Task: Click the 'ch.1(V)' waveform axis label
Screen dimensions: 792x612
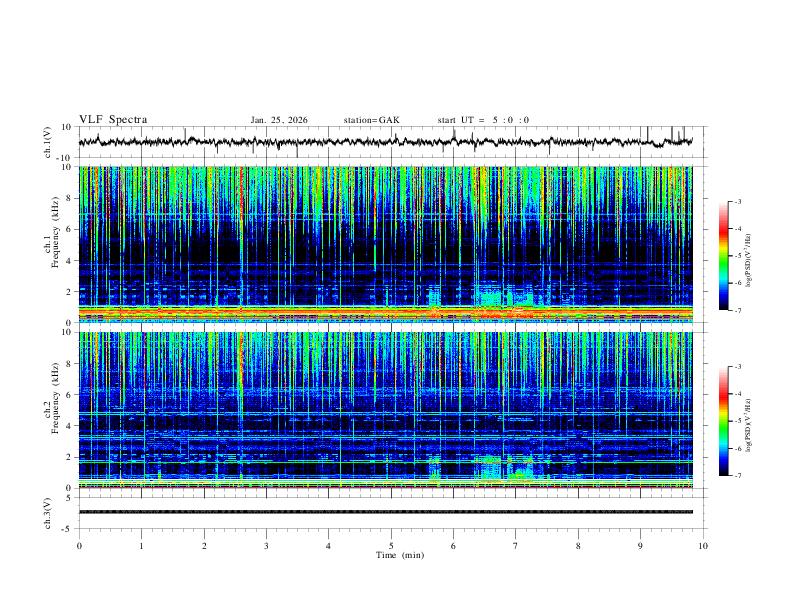Action: (48, 142)
